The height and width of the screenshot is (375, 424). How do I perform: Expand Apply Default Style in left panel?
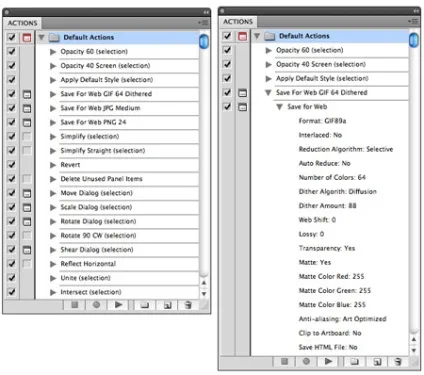53,80
